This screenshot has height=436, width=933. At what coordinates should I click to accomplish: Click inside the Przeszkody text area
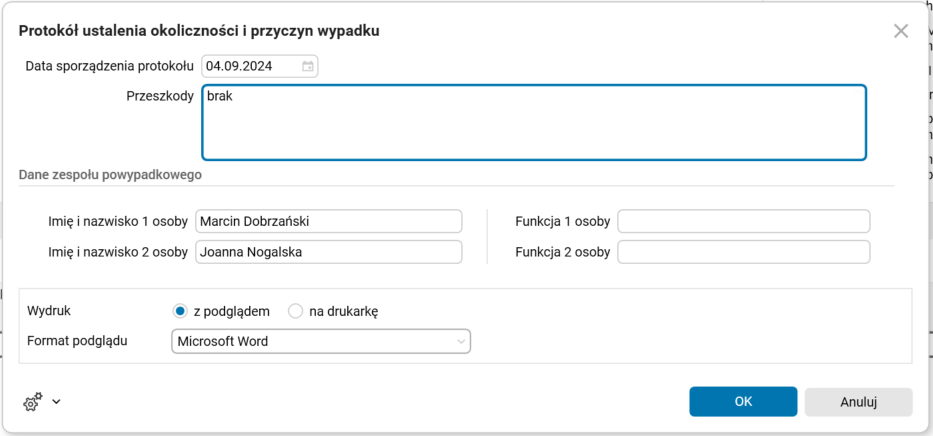coord(534,123)
